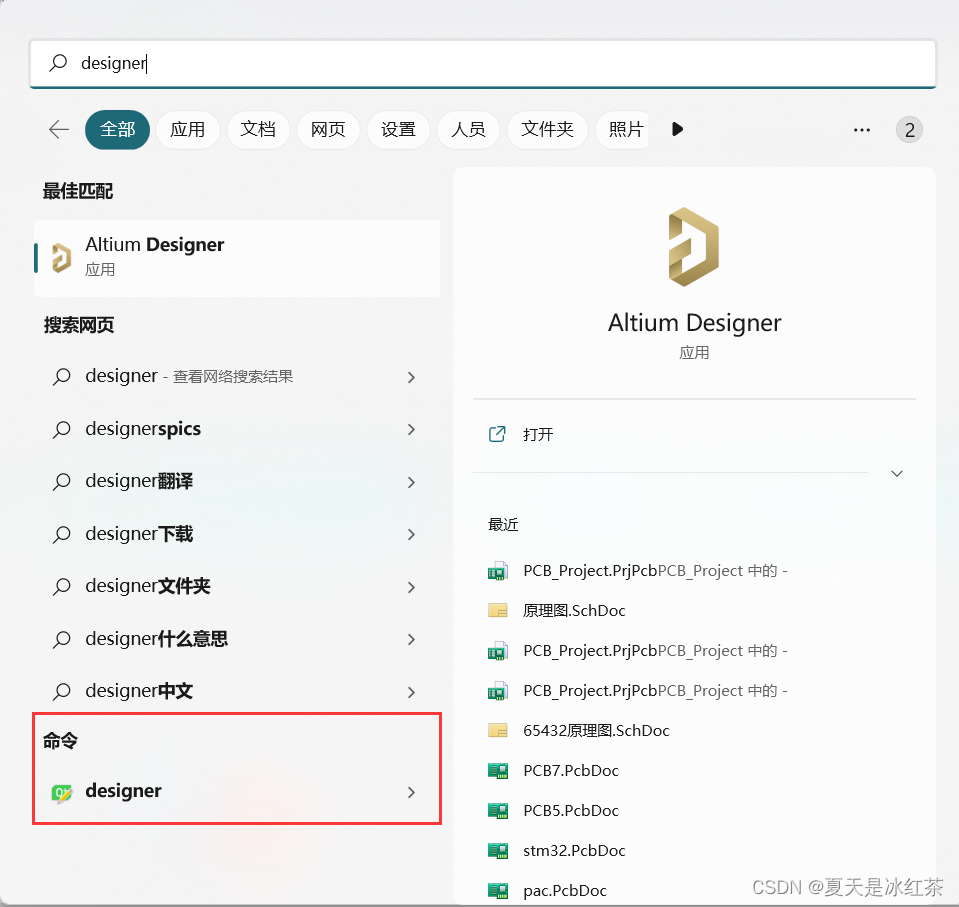Click magnifier icon beside designer翻译
Screen dimensions: 959x907
[61, 482]
